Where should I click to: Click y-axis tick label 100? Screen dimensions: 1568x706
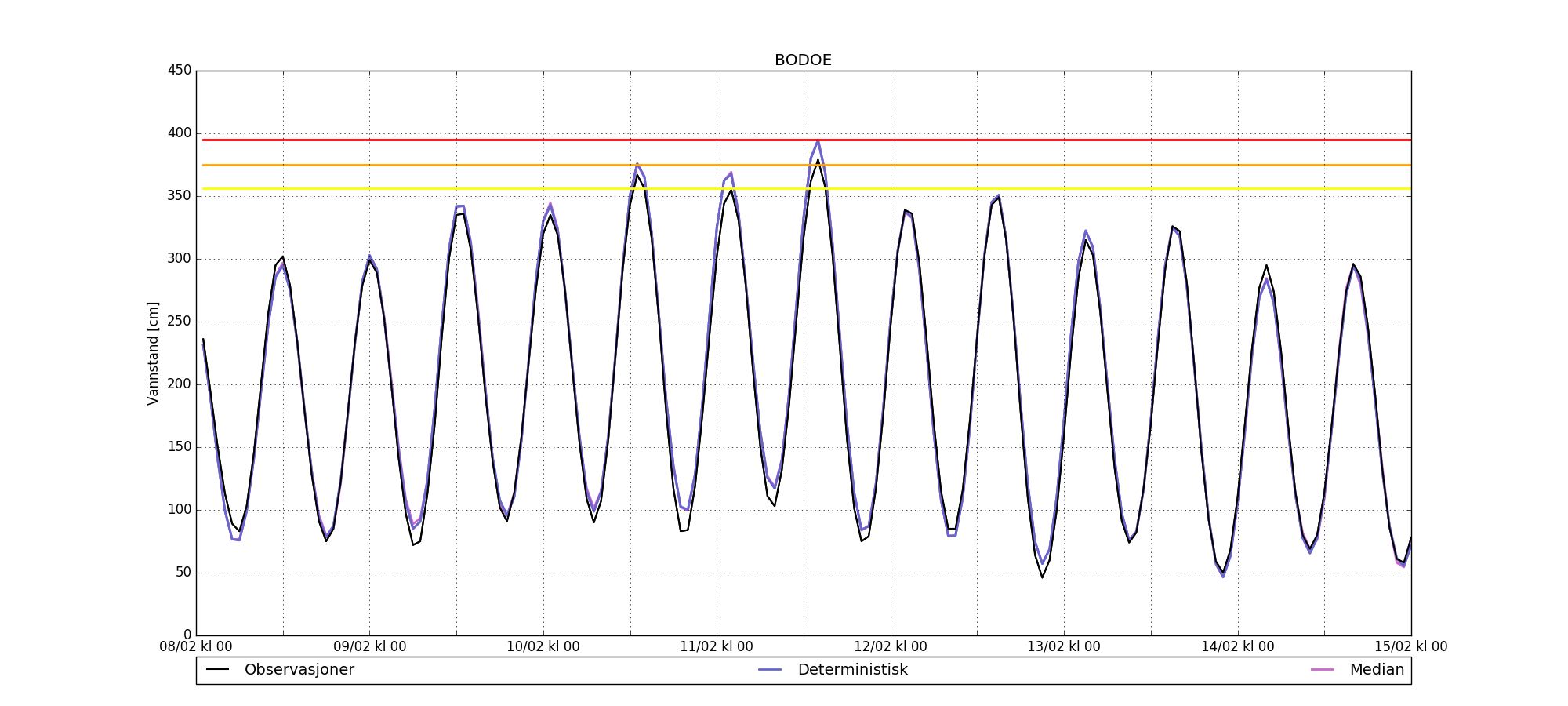(180, 510)
